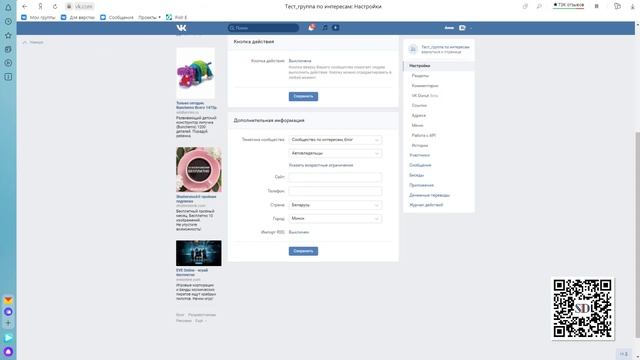Click the action button status value link
The width and height of the screenshot is (640, 360).
point(300,61)
